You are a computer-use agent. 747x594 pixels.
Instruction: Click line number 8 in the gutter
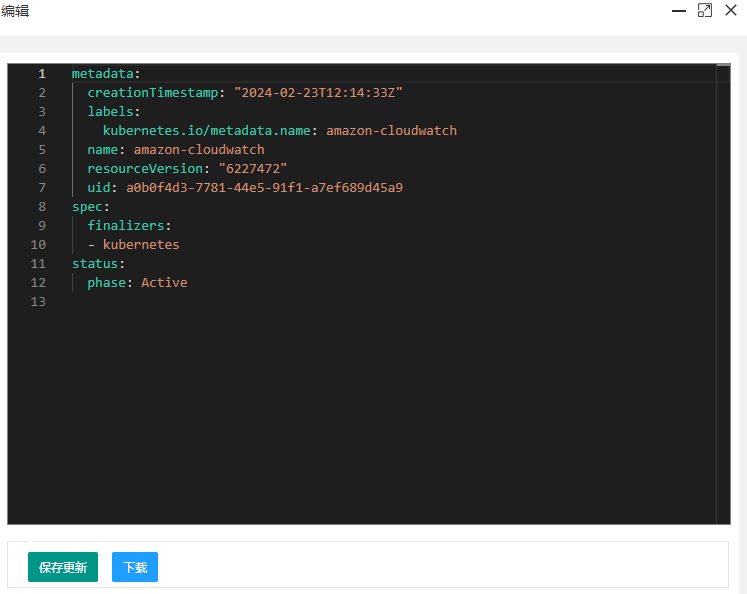42,207
